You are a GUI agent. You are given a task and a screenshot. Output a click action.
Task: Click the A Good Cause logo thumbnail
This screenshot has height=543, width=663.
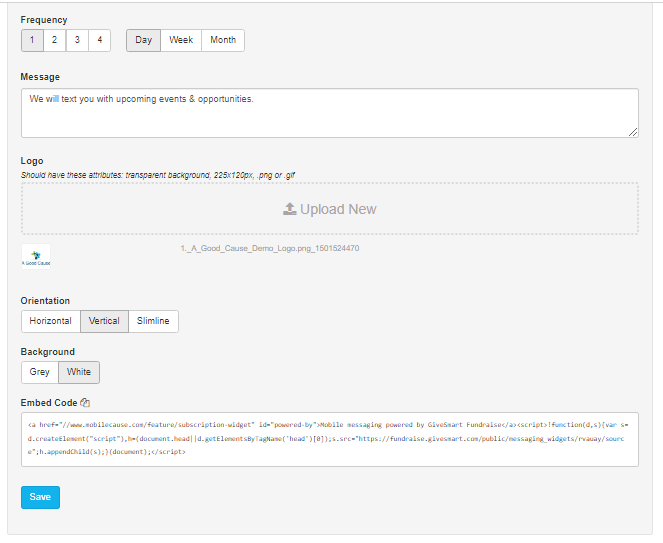[x=36, y=256]
